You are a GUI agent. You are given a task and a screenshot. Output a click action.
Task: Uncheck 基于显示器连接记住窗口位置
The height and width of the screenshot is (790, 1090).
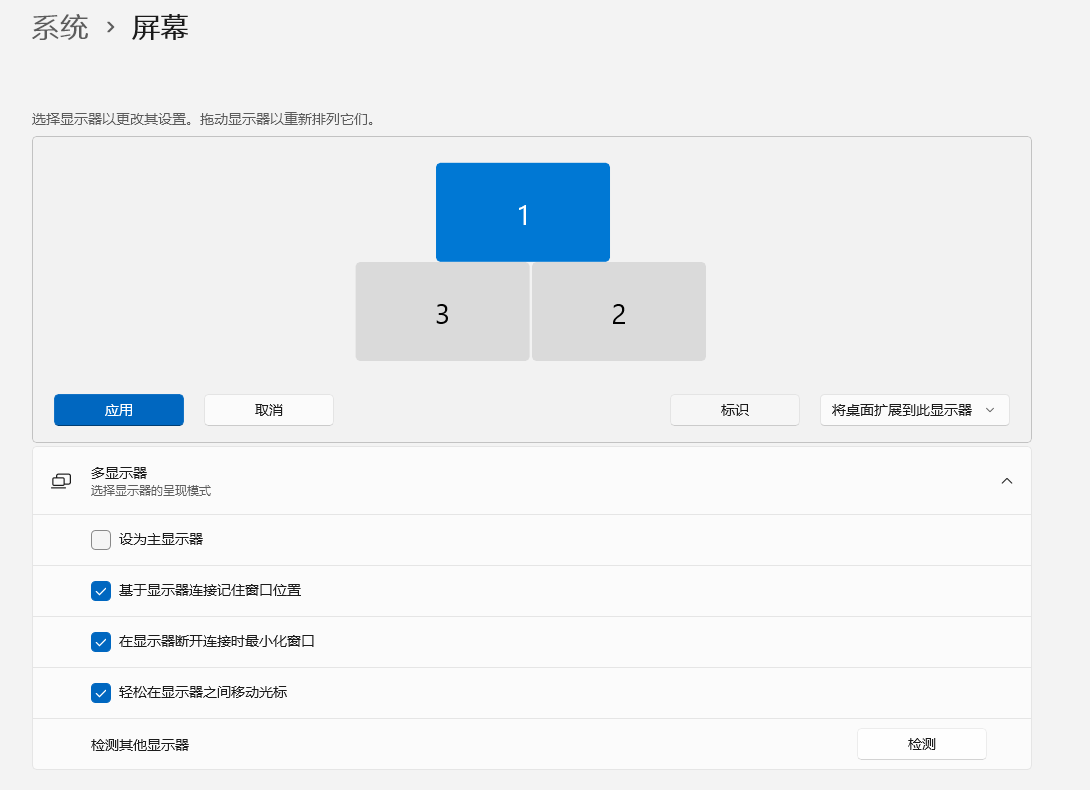(x=100, y=591)
